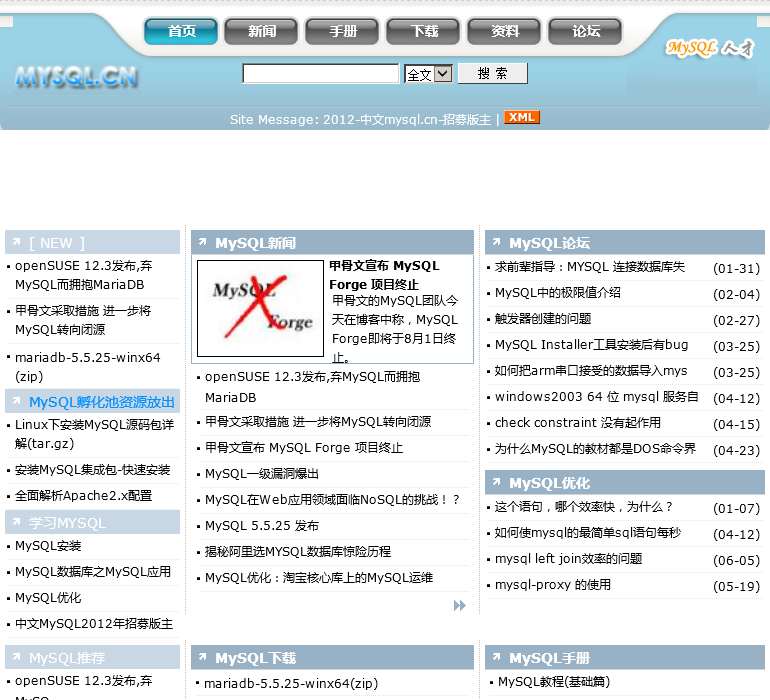The height and width of the screenshot is (700, 770).
Task: Open news item 揭秘阿里选MYSQL数据库惊险历程
Action: coord(298,552)
